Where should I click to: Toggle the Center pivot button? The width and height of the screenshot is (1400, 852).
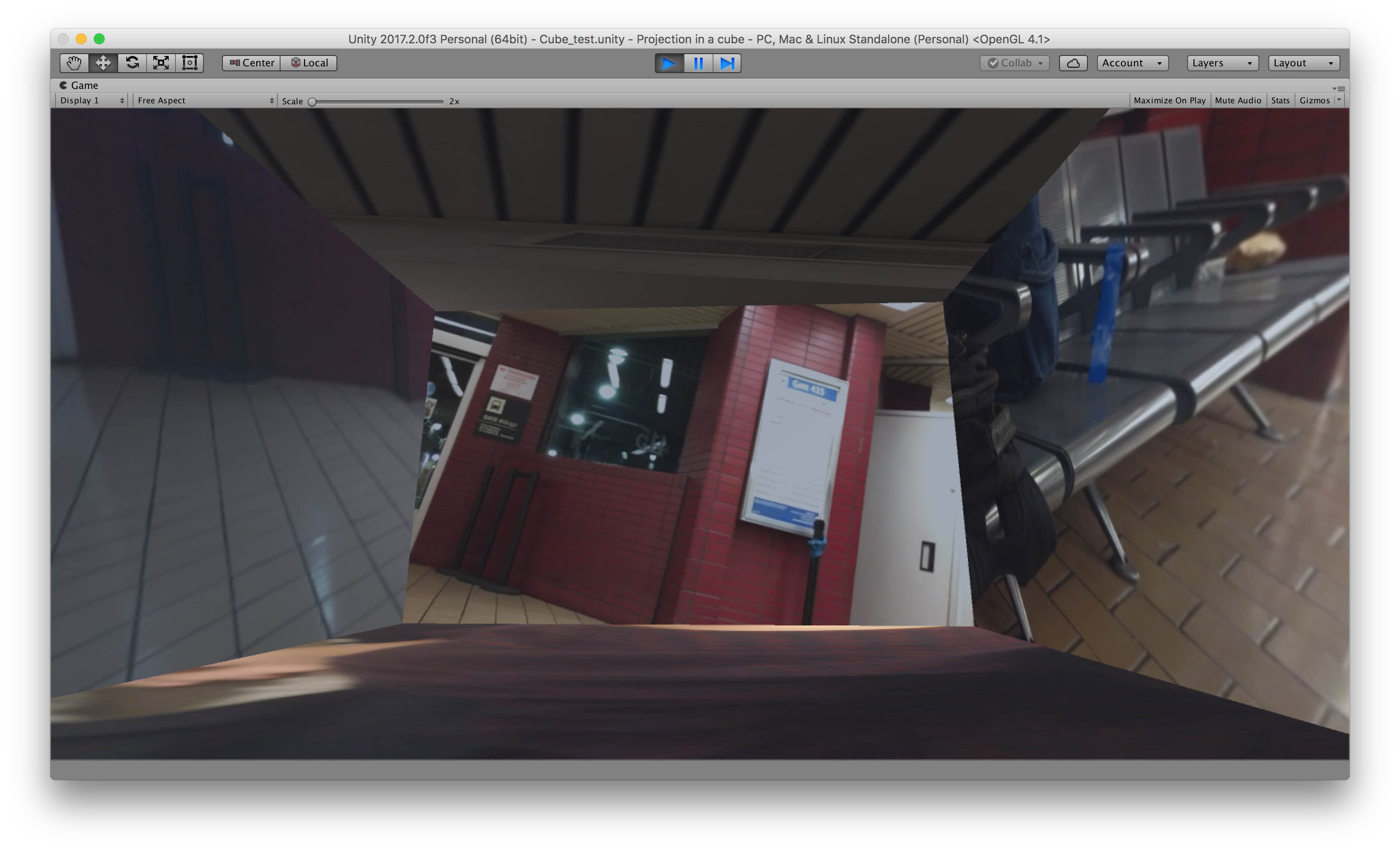[x=252, y=63]
